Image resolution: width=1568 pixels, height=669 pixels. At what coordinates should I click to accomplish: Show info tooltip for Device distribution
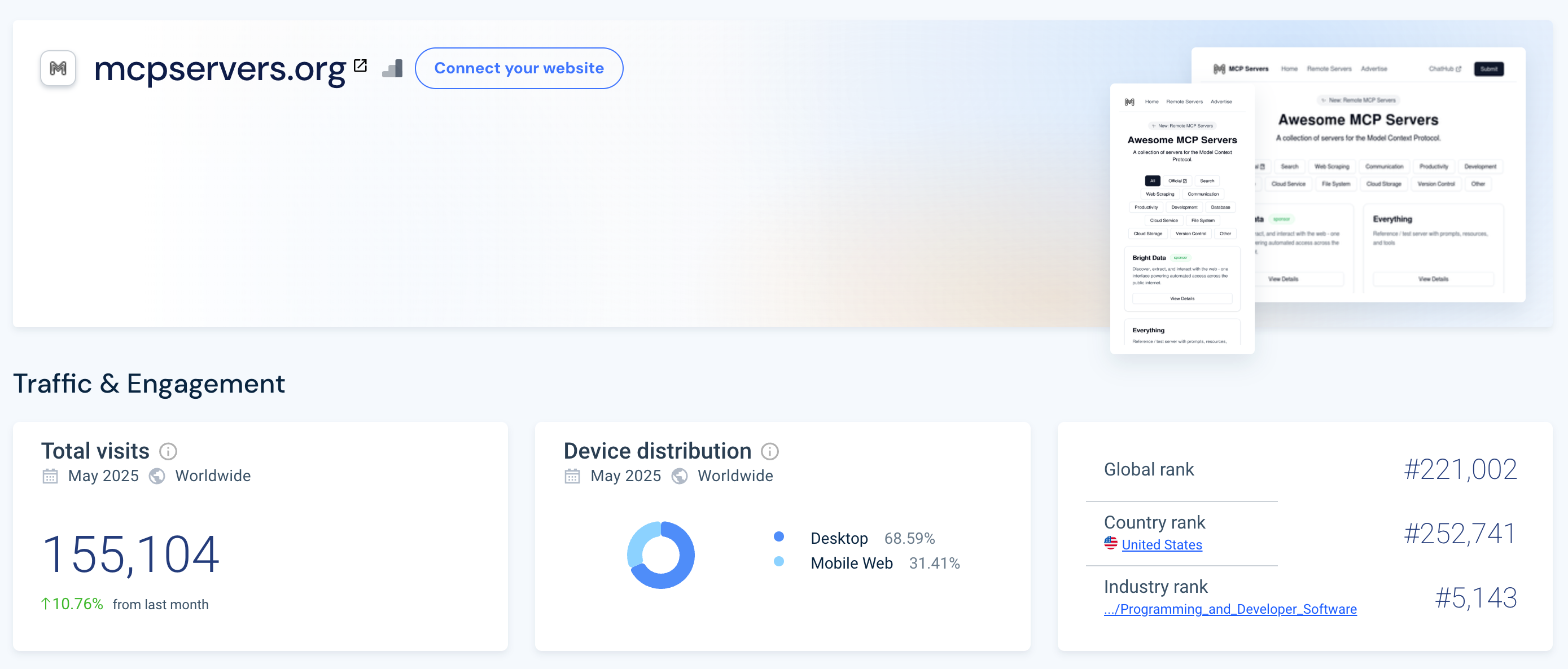pos(770,451)
